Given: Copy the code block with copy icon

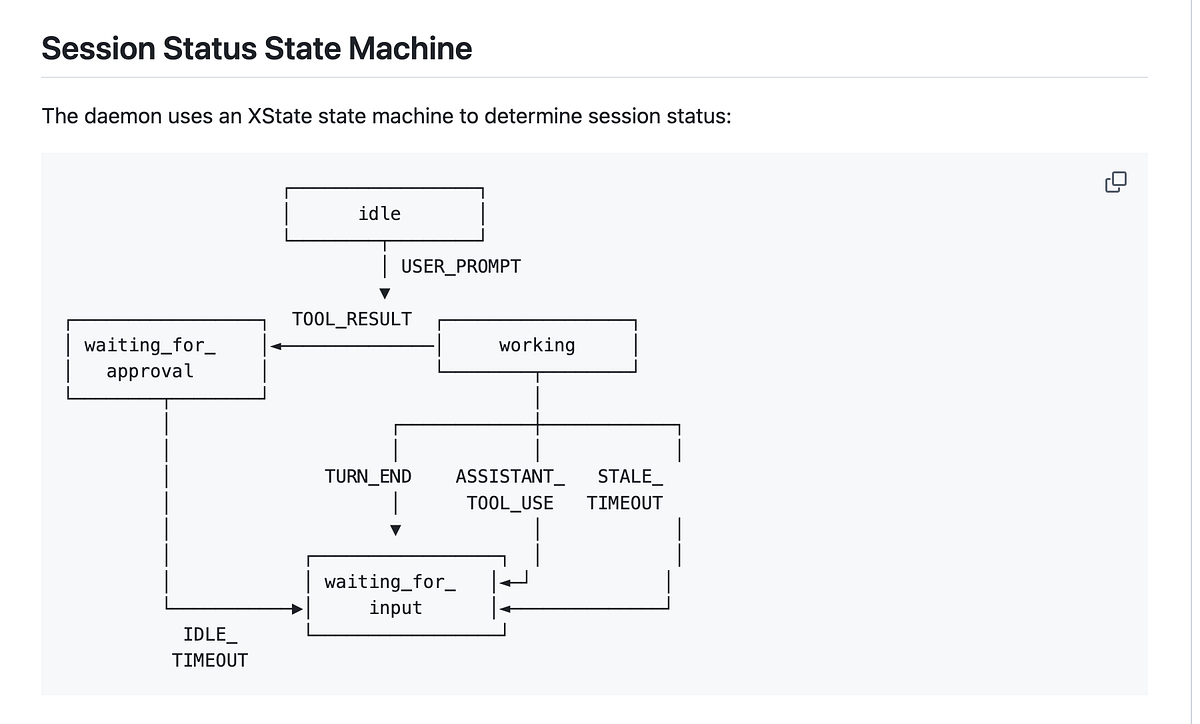Looking at the screenshot, I should click(1115, 181).
